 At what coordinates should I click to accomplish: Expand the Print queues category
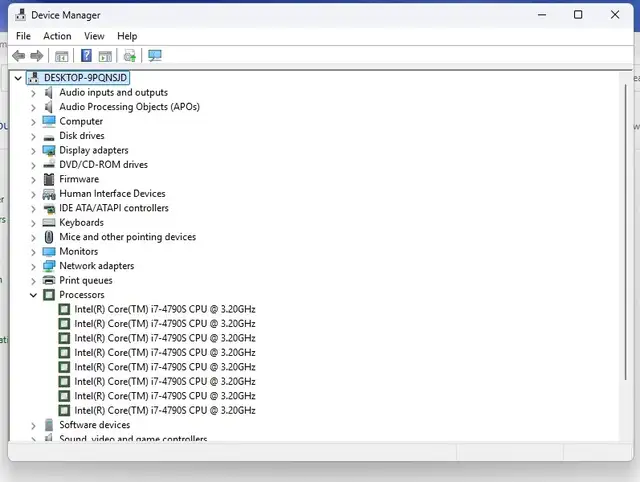[x=33, y=281]
